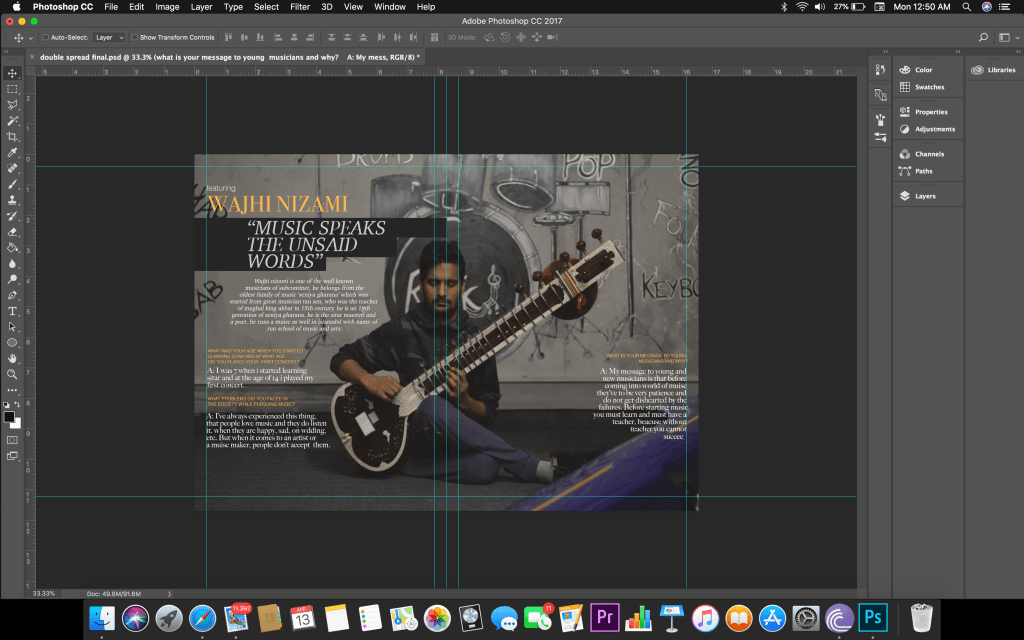Open the Swatches panel
Screen dimensions: 1024x640
pos(928,87)
